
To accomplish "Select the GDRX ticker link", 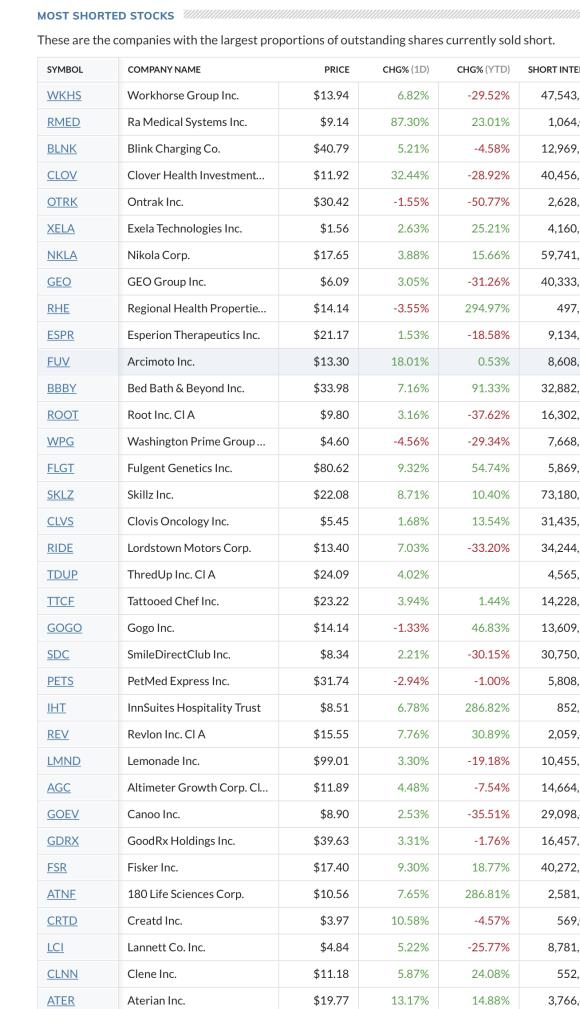I will point(62,841).
